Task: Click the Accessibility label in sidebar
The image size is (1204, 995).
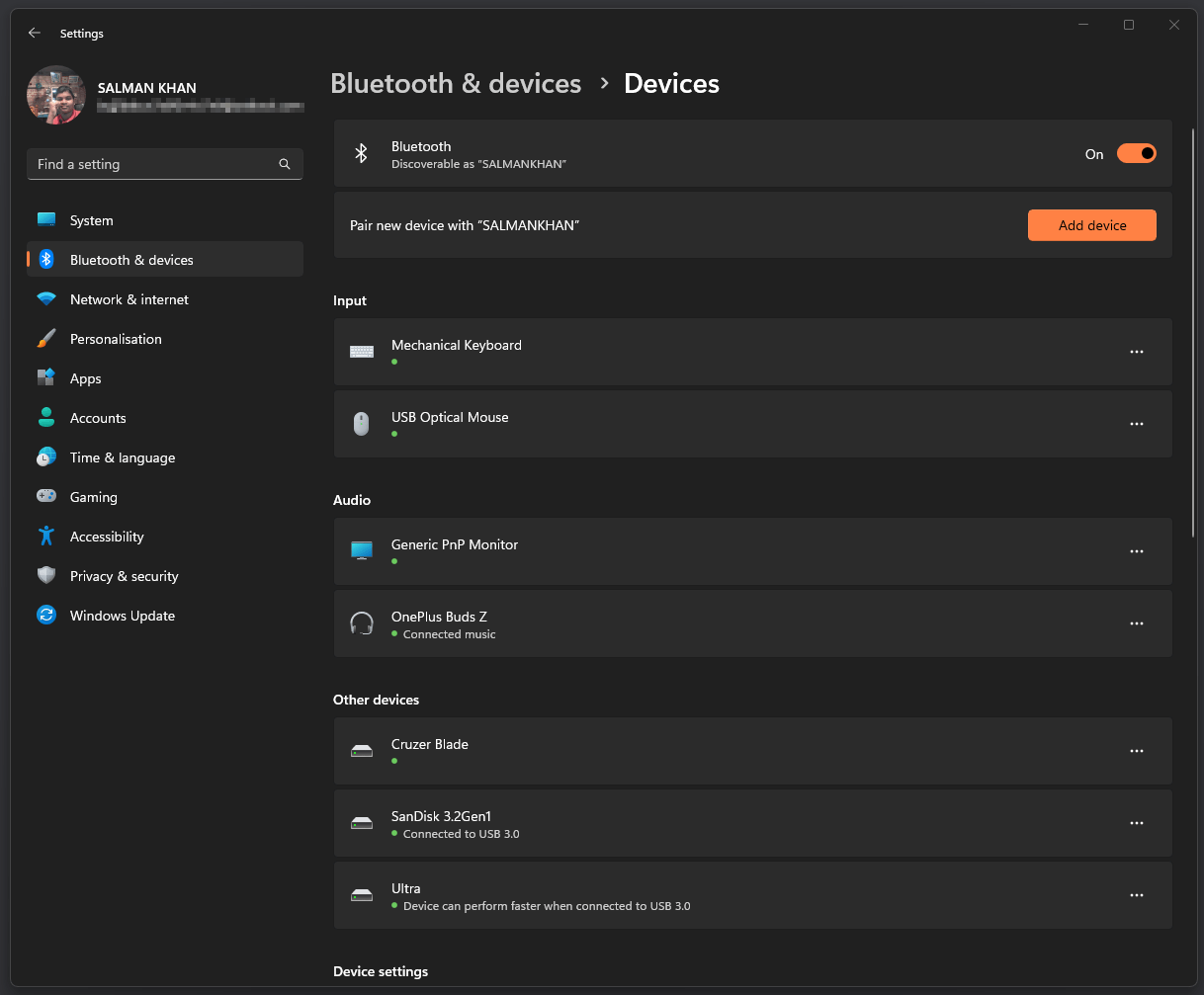Action: pos(107,537)
